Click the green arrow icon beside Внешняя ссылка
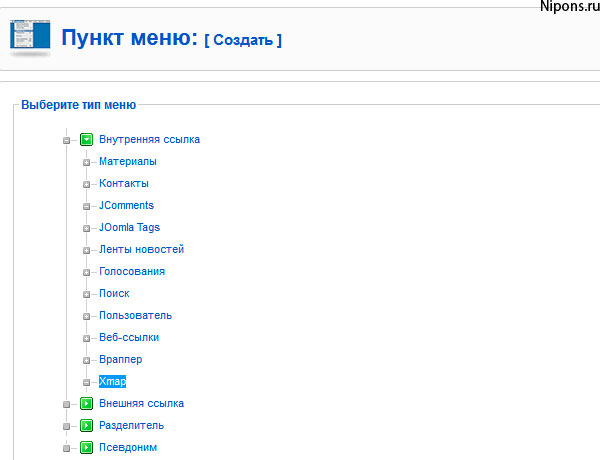This screenshot has width=600, height=460. (x=86, y=404)
